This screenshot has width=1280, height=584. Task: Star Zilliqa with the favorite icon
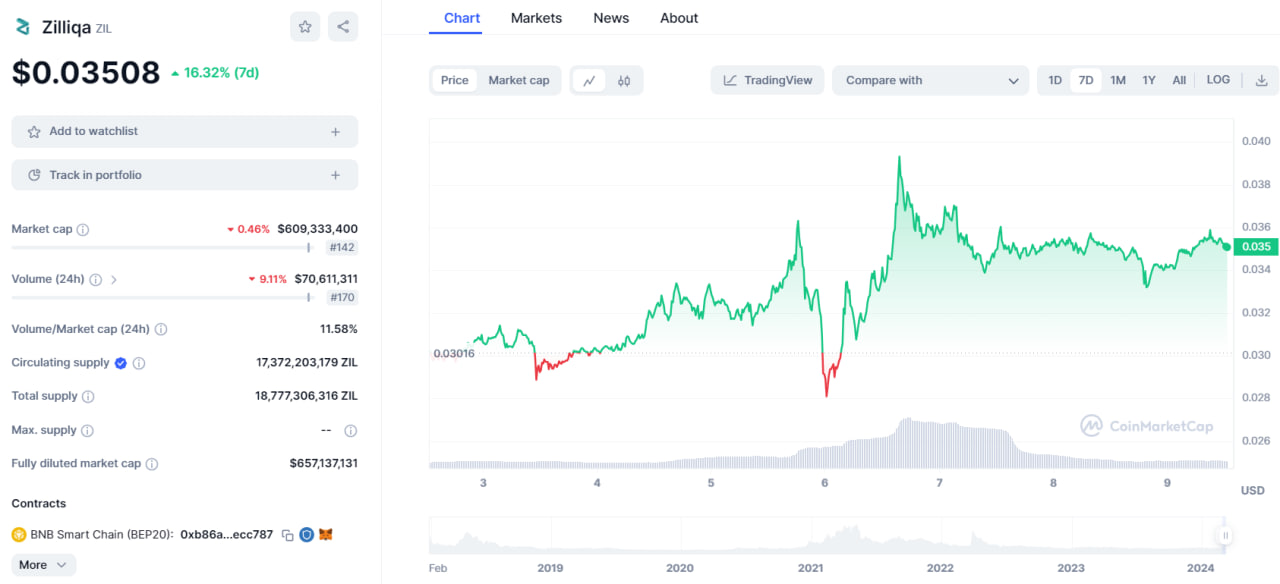point(305,27)
